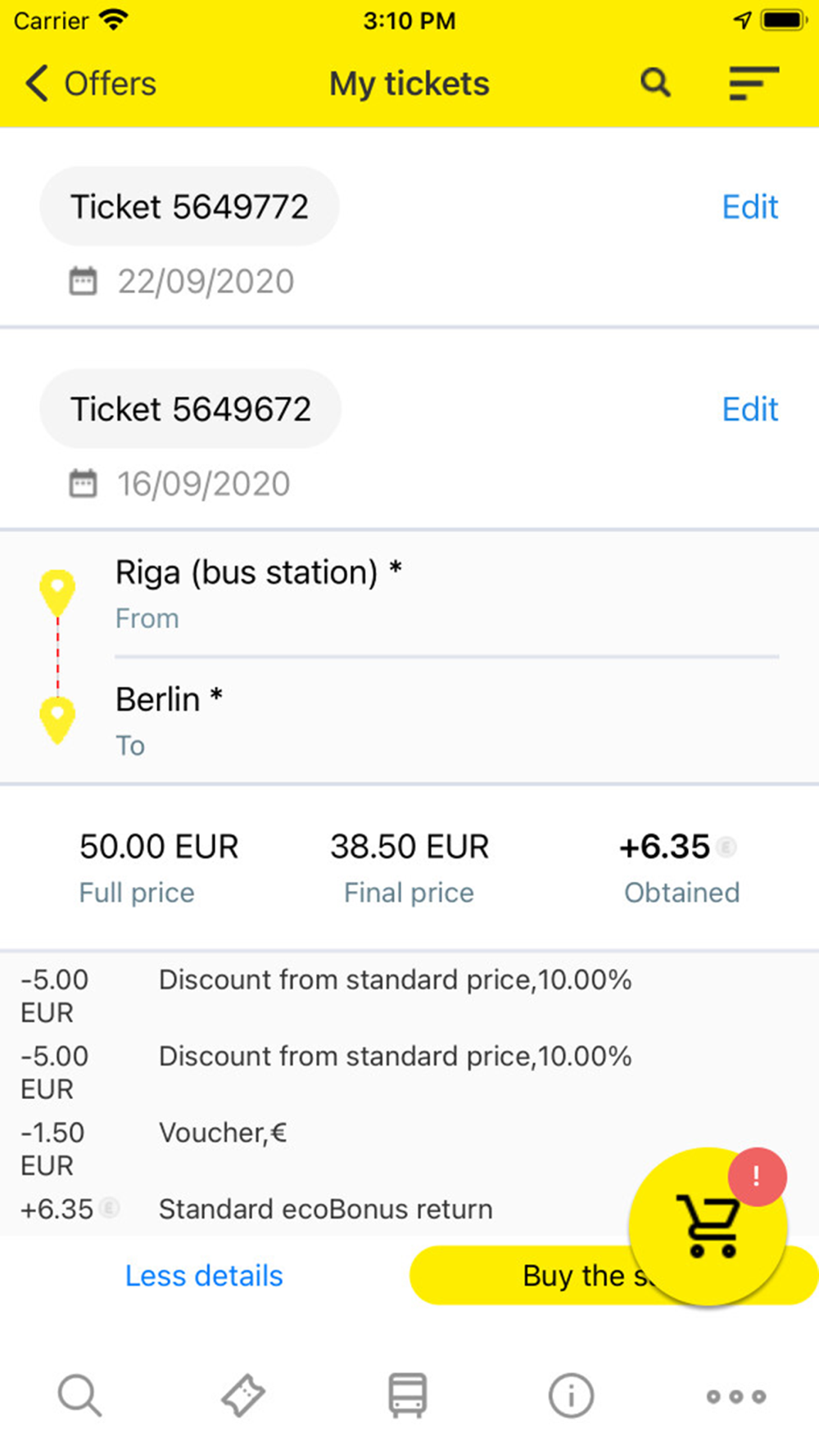Go back to Offers
819x1456 pixels.
pos(90,84)
